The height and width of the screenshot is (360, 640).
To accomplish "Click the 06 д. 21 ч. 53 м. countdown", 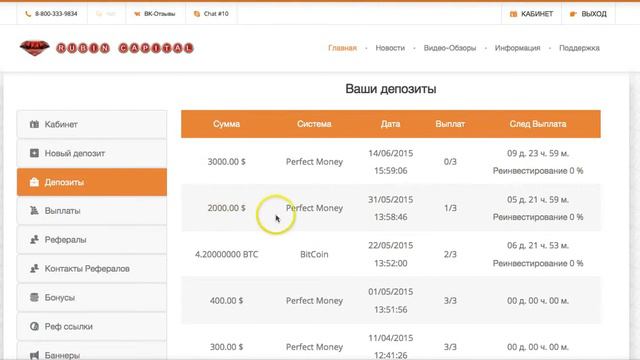I will point(538,246).
